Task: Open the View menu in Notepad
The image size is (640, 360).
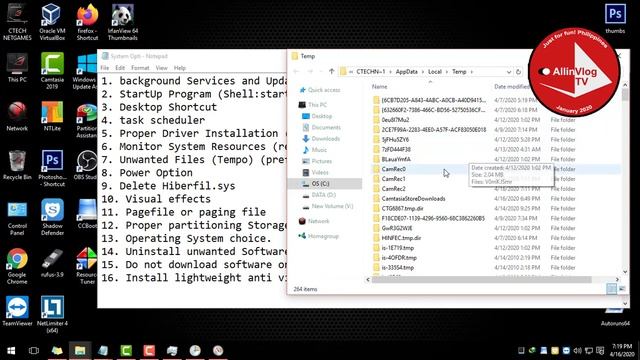Action: pyautogui.click(x=162, y=68)
